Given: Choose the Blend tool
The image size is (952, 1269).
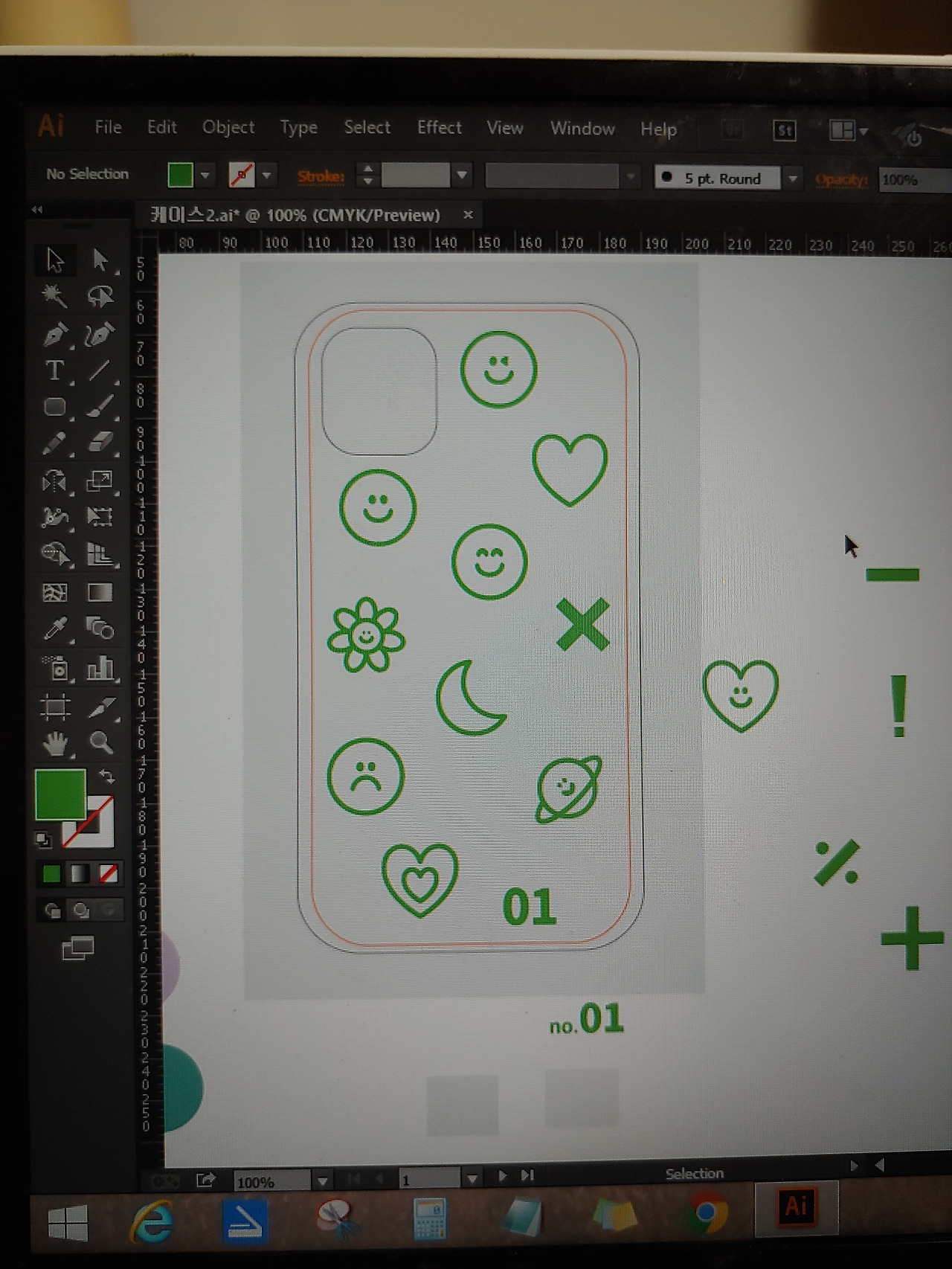Looking at the screenshot, I should [x=100, y=629].
